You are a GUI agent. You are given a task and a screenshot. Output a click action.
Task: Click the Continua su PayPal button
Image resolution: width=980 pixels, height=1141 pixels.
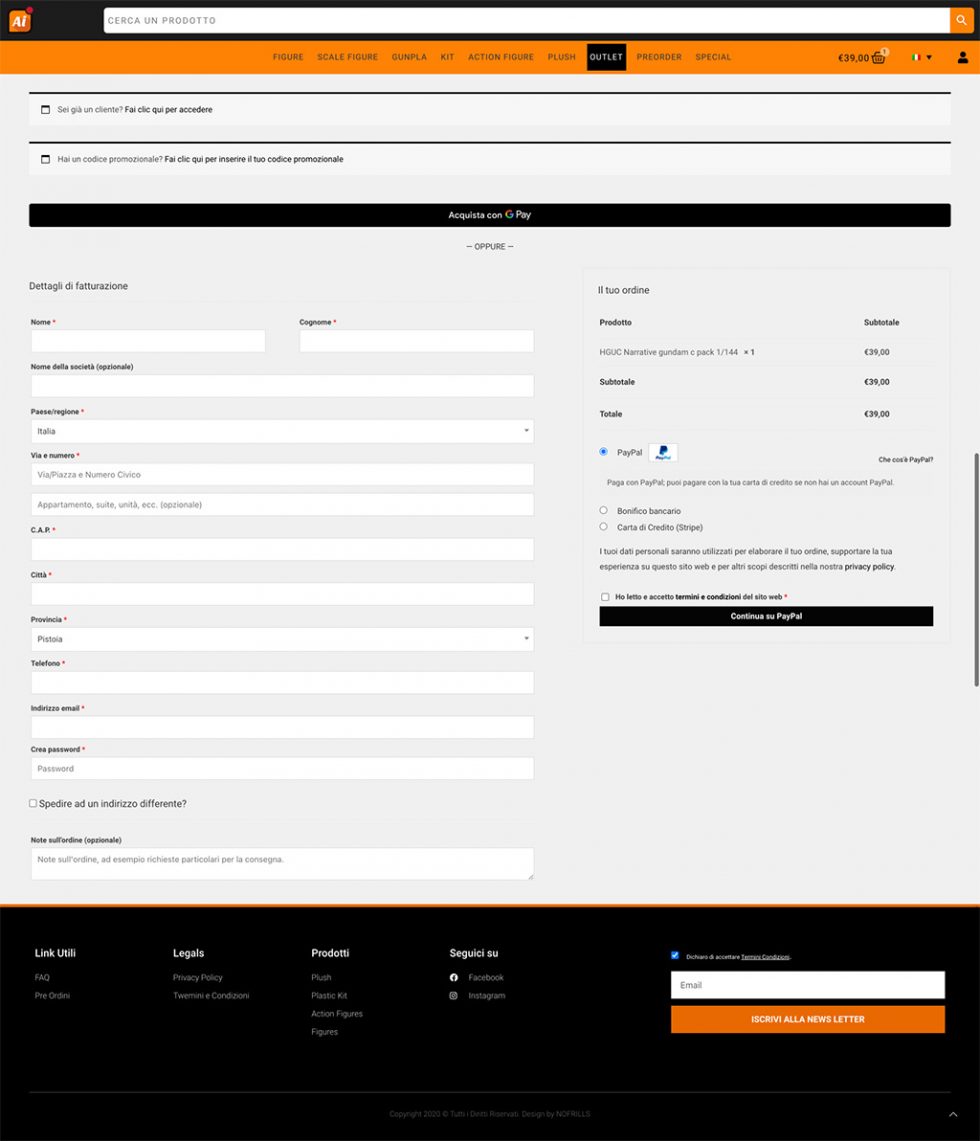point(766,616)
